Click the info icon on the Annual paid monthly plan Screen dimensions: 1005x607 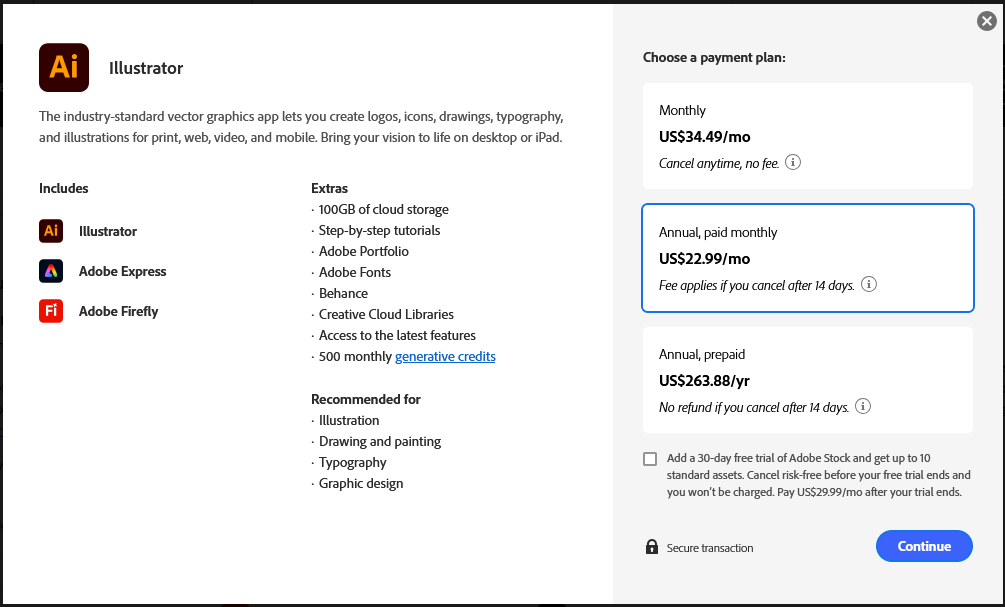click(x=869, y=284)
